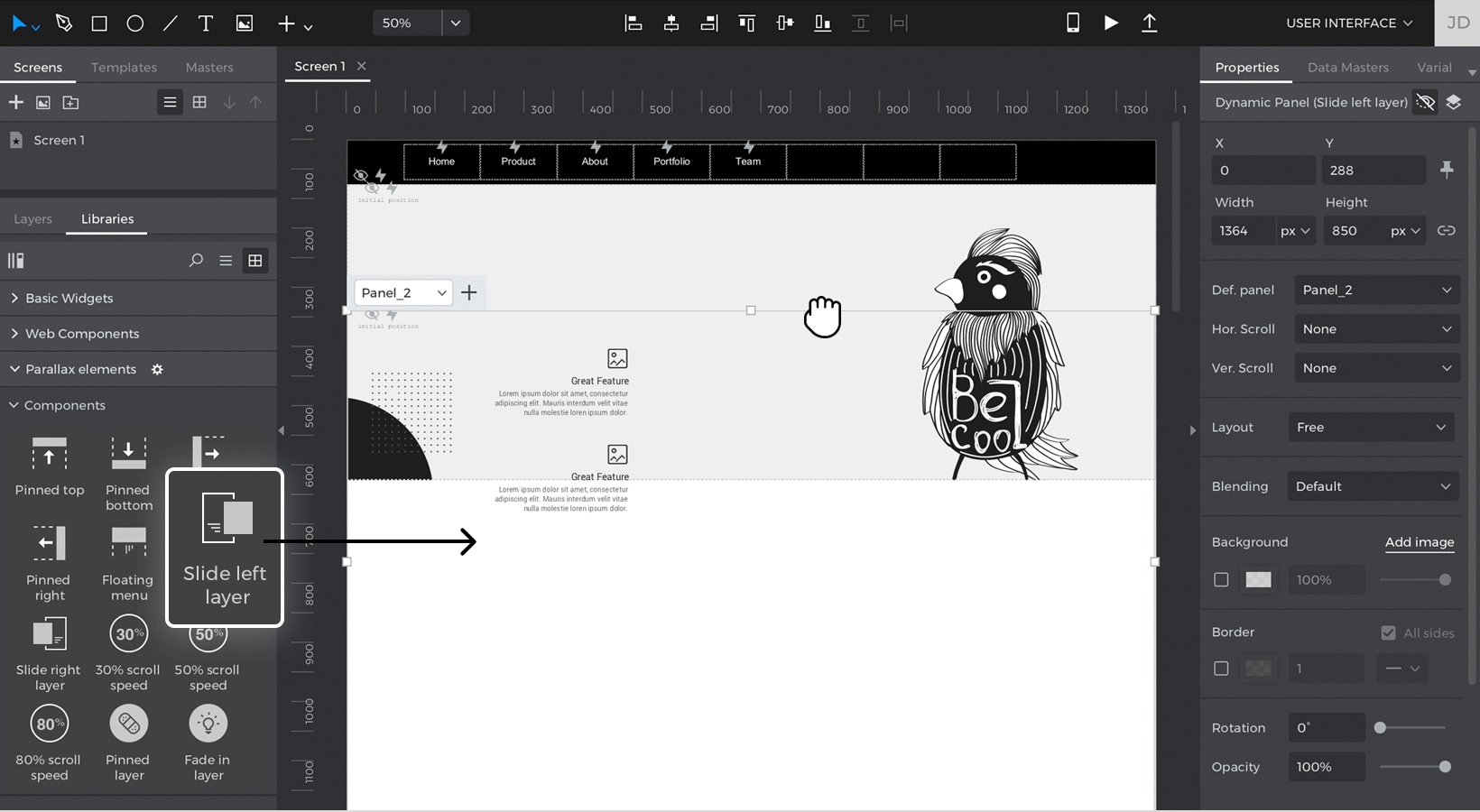Enable the Background color checkbox

click(x=1221, y=580)
